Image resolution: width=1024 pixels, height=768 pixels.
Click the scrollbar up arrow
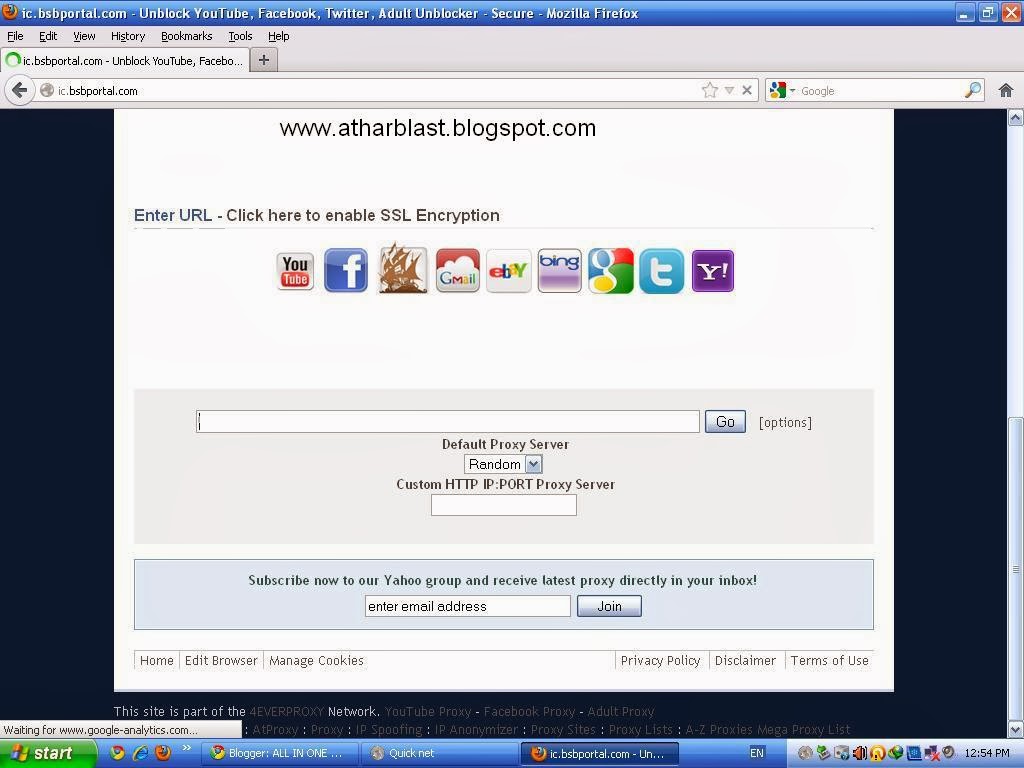click(1016, 118)
